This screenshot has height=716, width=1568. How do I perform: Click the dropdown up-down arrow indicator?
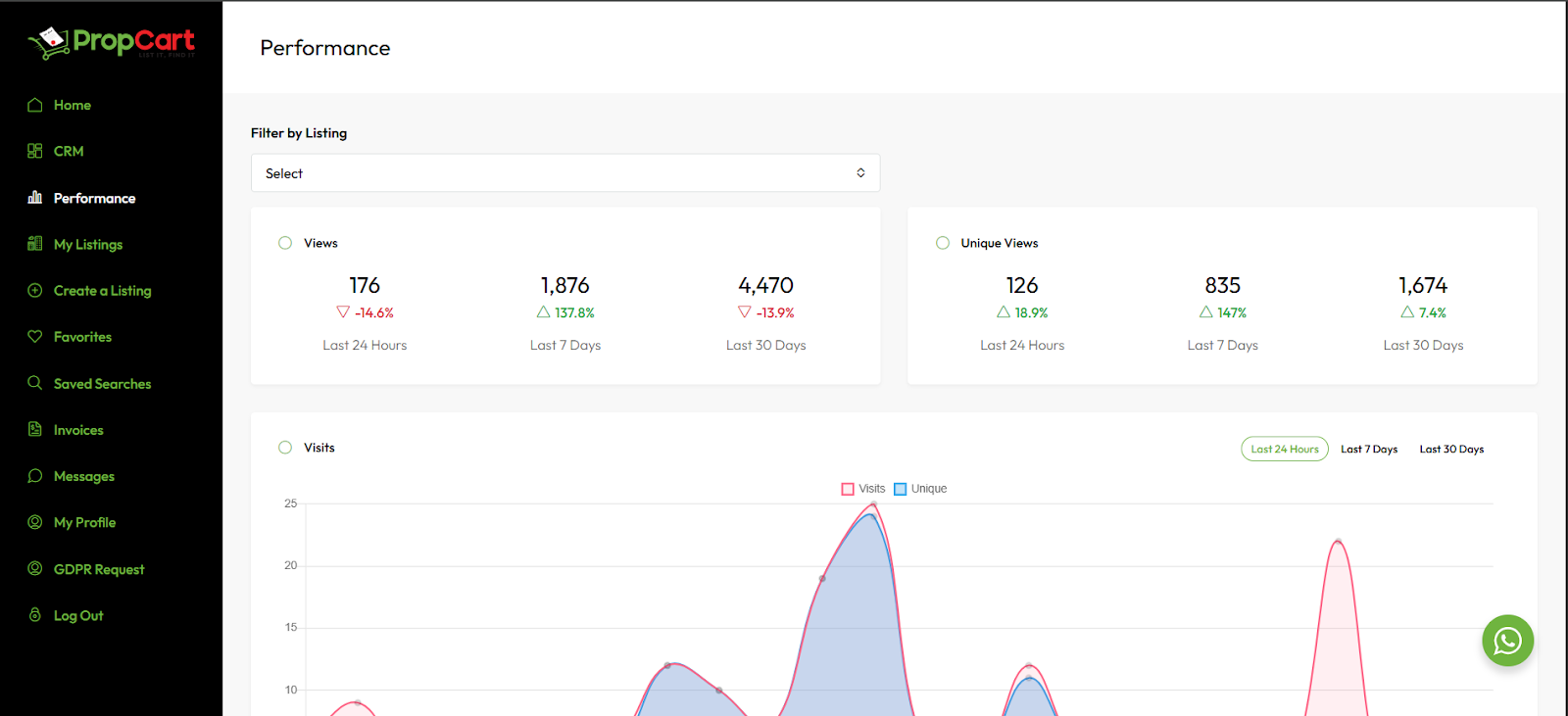(860, 173)
